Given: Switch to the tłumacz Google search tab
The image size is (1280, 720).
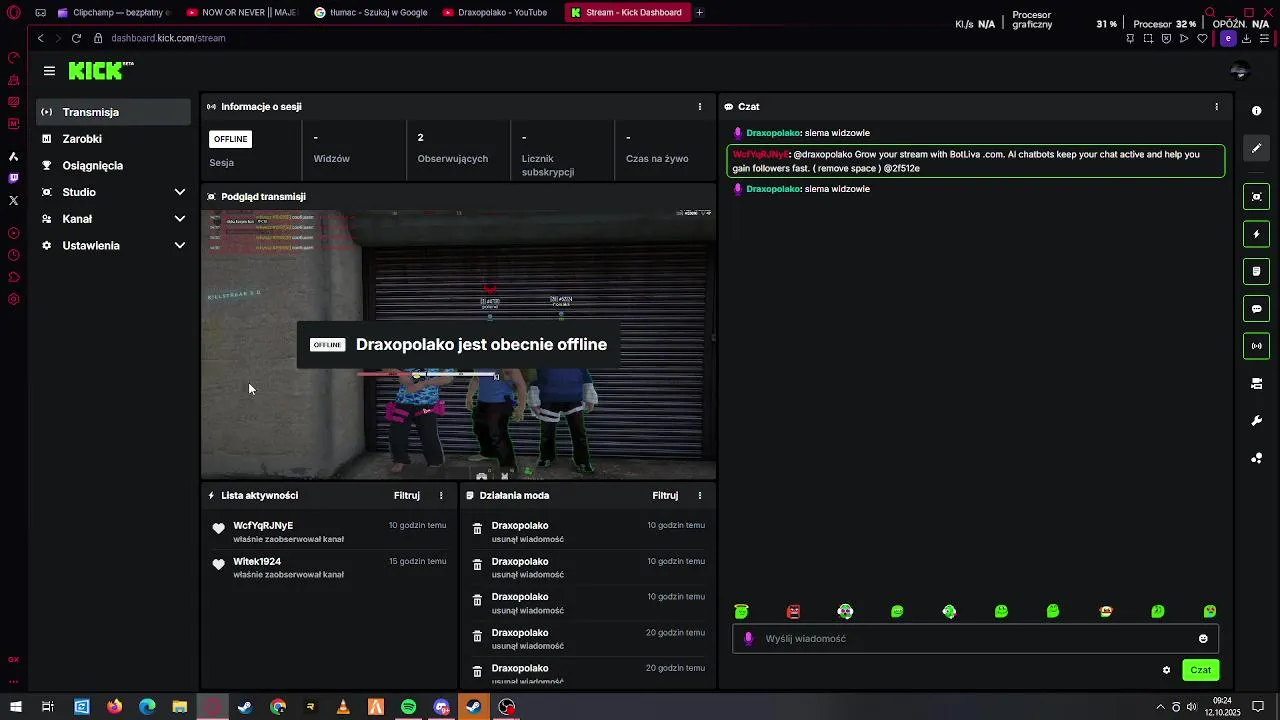Looking at the screenshot, I should (x=370, y=13).
